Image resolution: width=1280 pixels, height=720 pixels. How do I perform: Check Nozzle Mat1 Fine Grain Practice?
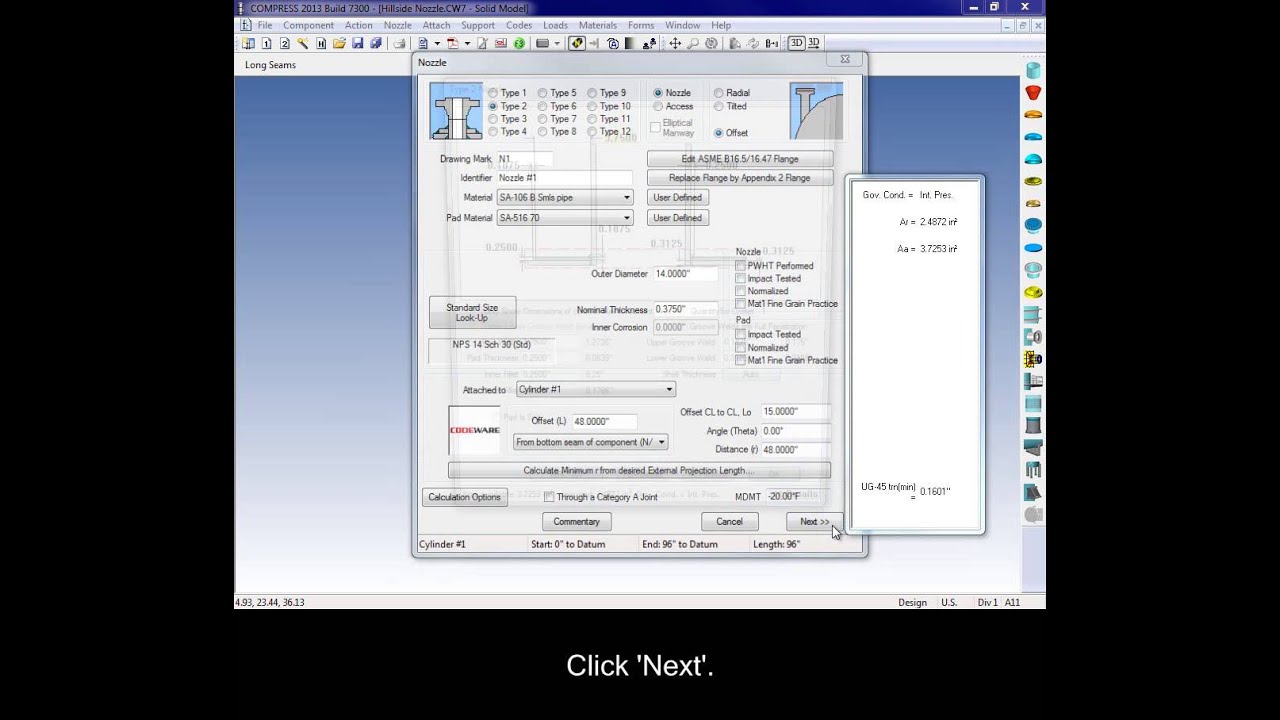tap(741, 304)
